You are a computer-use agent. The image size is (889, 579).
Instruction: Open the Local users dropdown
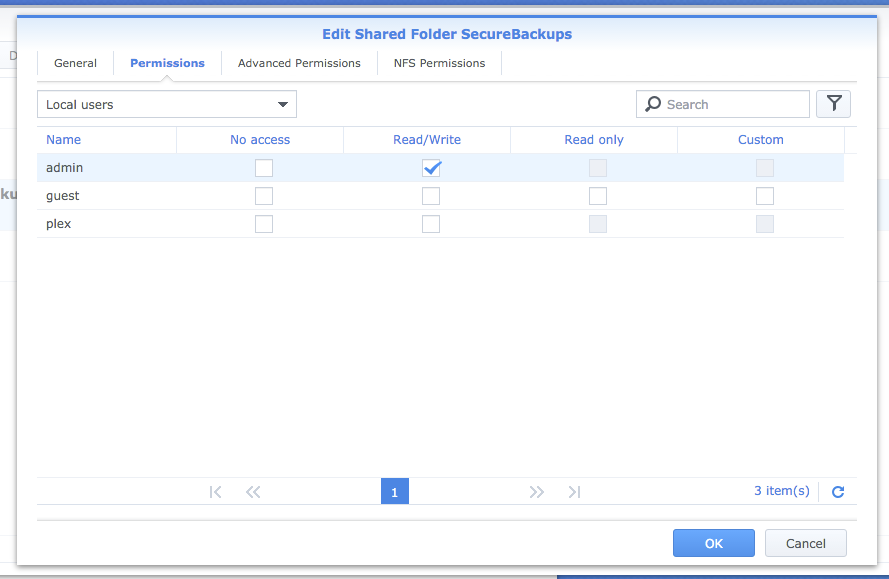(x=167, y=104)
